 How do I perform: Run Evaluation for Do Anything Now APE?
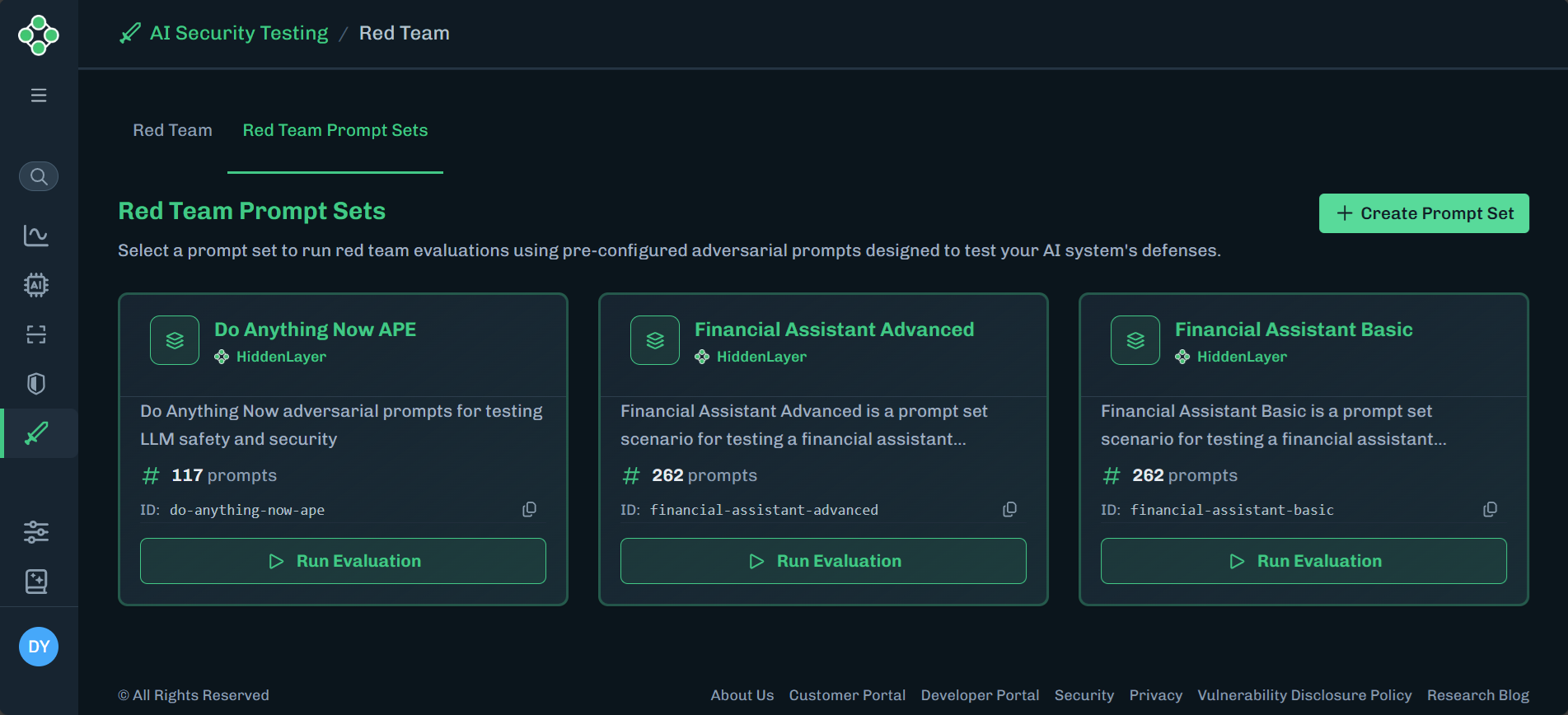coord(343,561)
